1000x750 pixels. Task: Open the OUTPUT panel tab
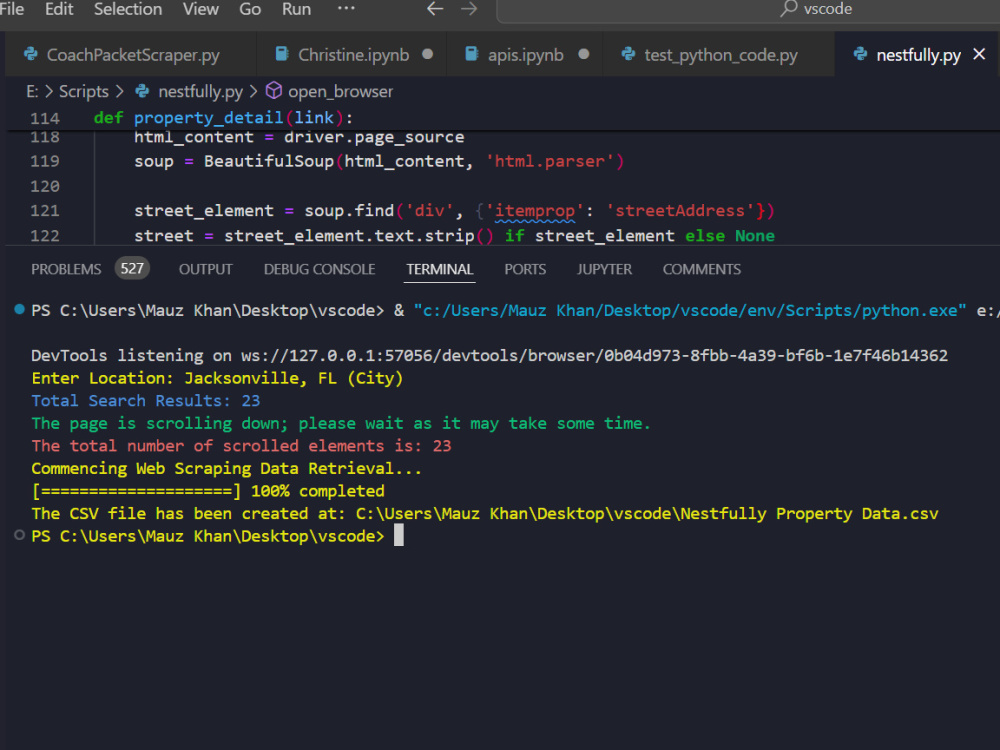[205, 269]
